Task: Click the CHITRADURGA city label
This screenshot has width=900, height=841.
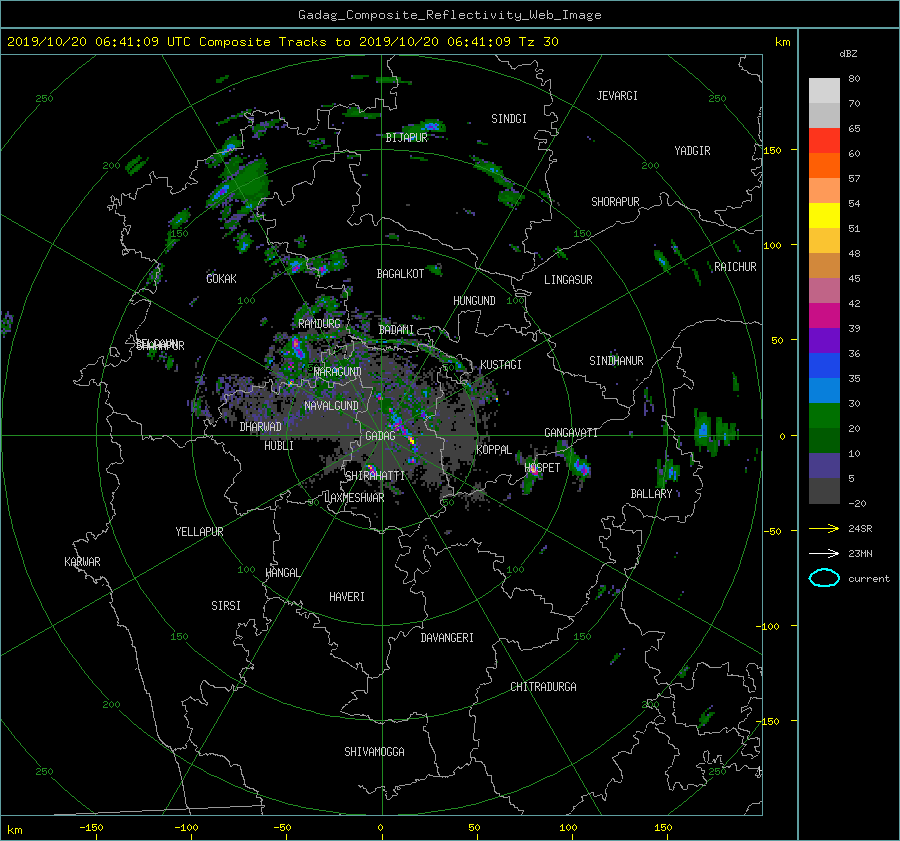Action: pos(544,687)
